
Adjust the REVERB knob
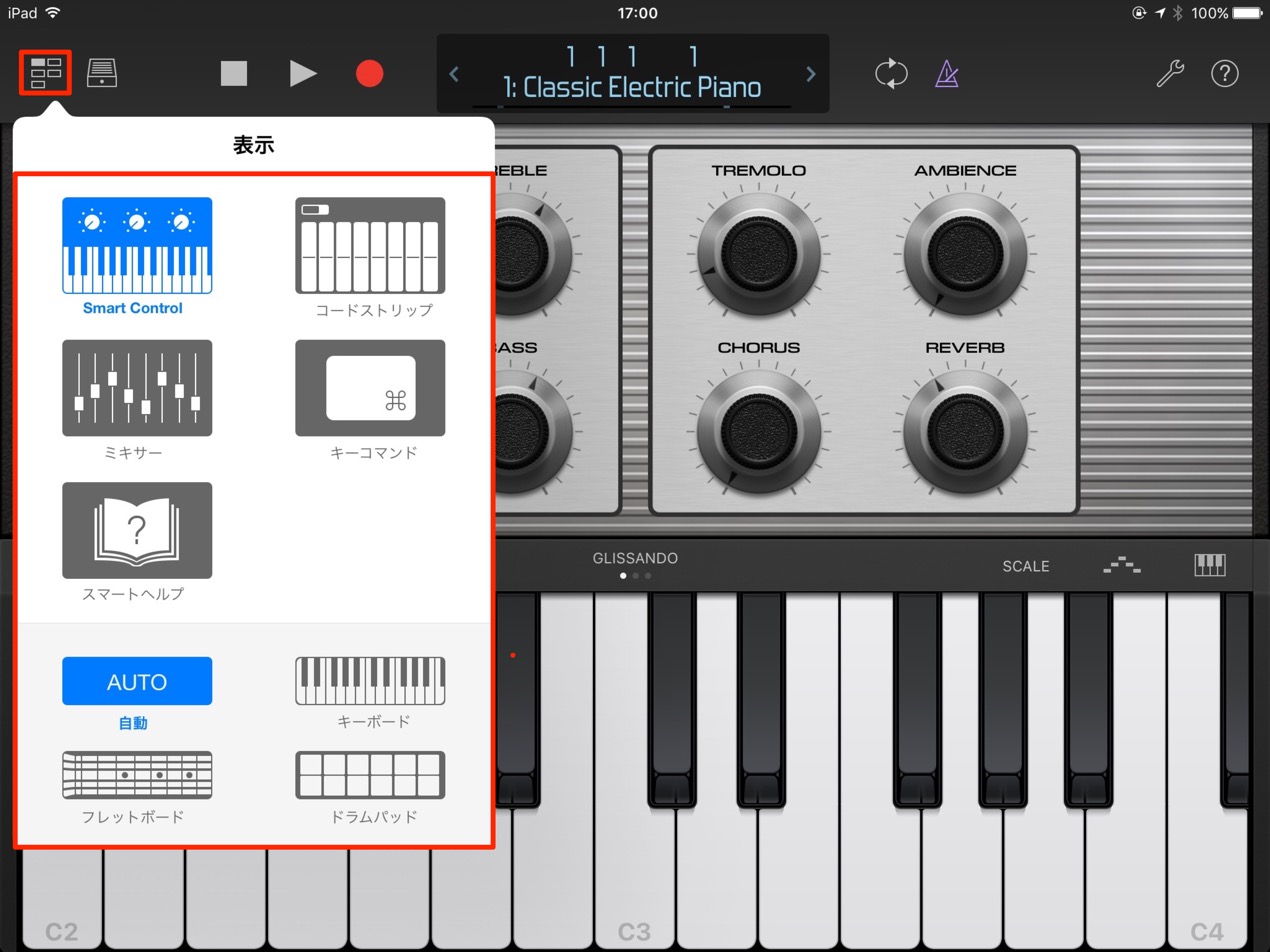coord(965,430)
